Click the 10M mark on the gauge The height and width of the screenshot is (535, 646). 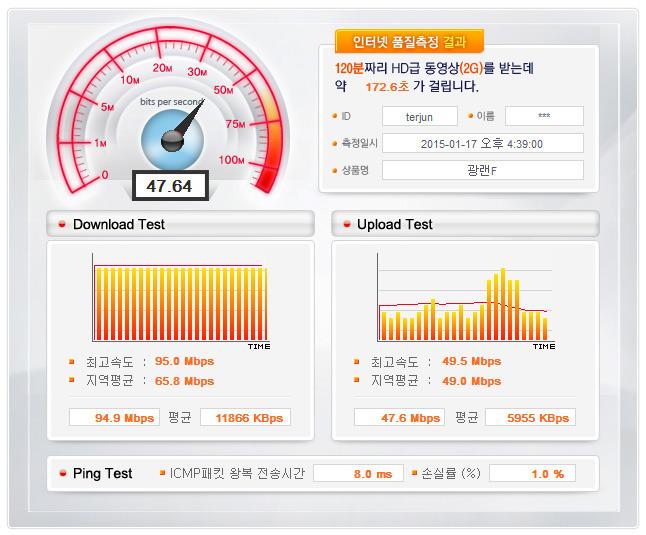130,79
